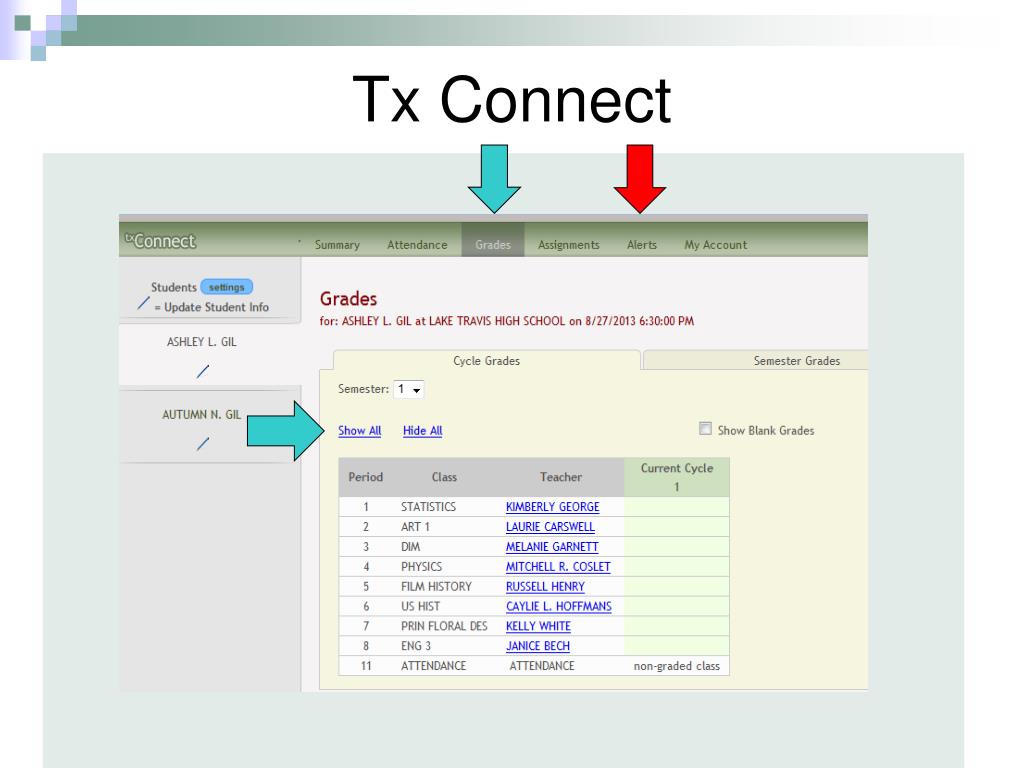Image resolution: width=1024 pixels, height=768 pixels.
Task: Open the Semester dropdown
Action: [x=409, y=389]
